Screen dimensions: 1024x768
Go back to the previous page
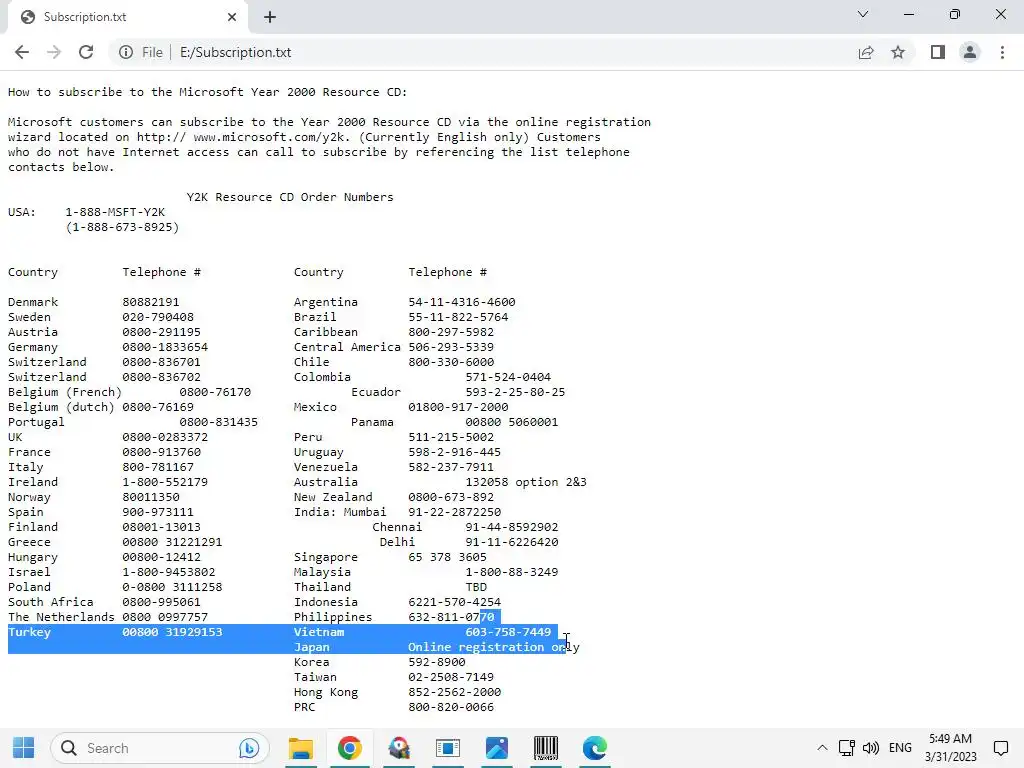[x=22, y=52]
